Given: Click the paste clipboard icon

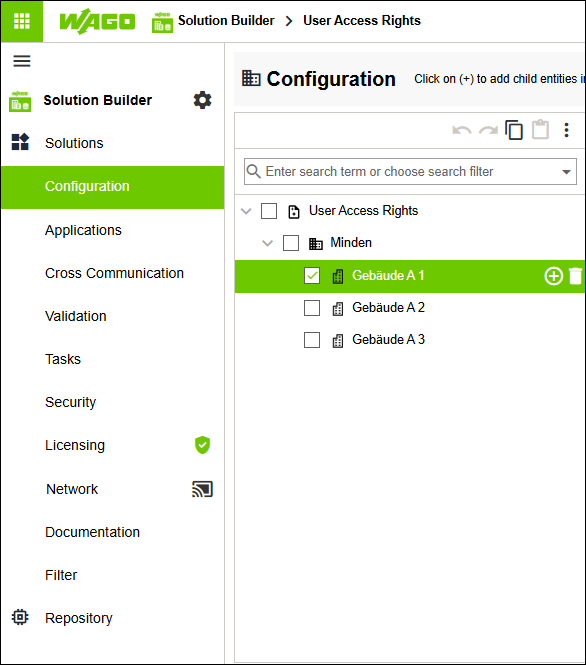Looking at the screenshot, I should tap(540, 129).
